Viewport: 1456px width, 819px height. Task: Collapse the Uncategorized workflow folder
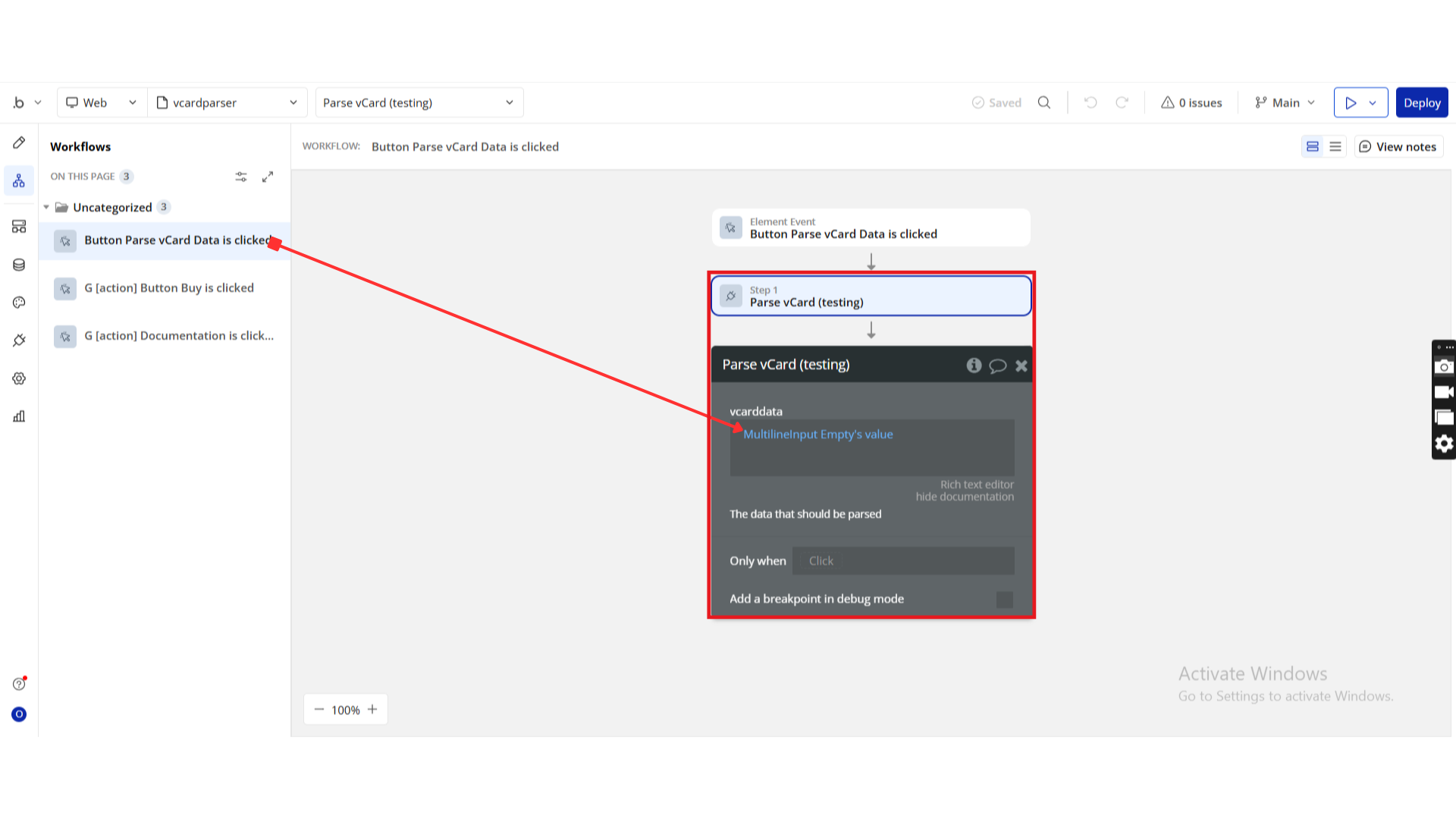[x=46, y=207]
